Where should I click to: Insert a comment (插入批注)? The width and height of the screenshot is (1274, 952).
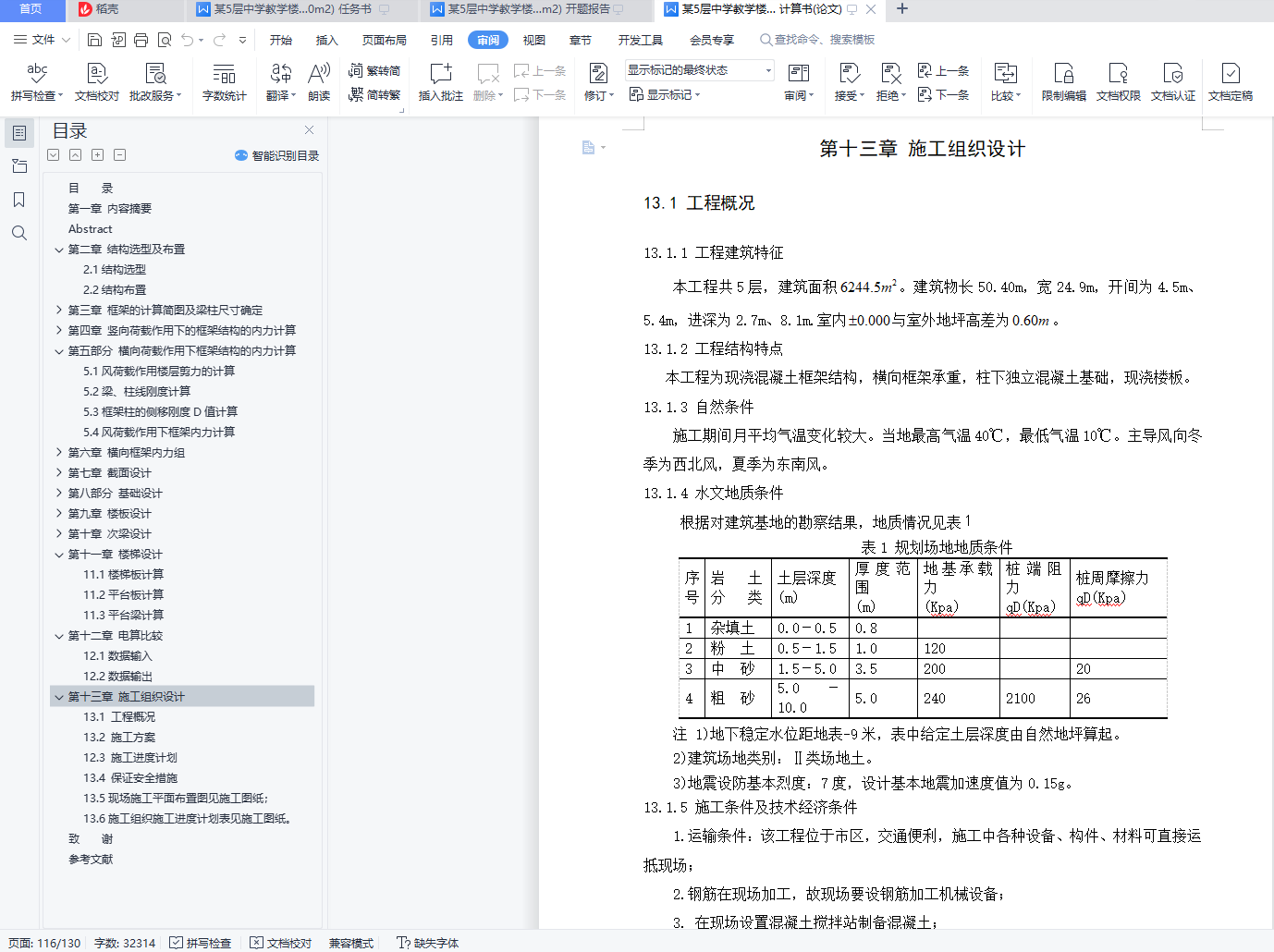pyautogui.click(x=441, y=81)
